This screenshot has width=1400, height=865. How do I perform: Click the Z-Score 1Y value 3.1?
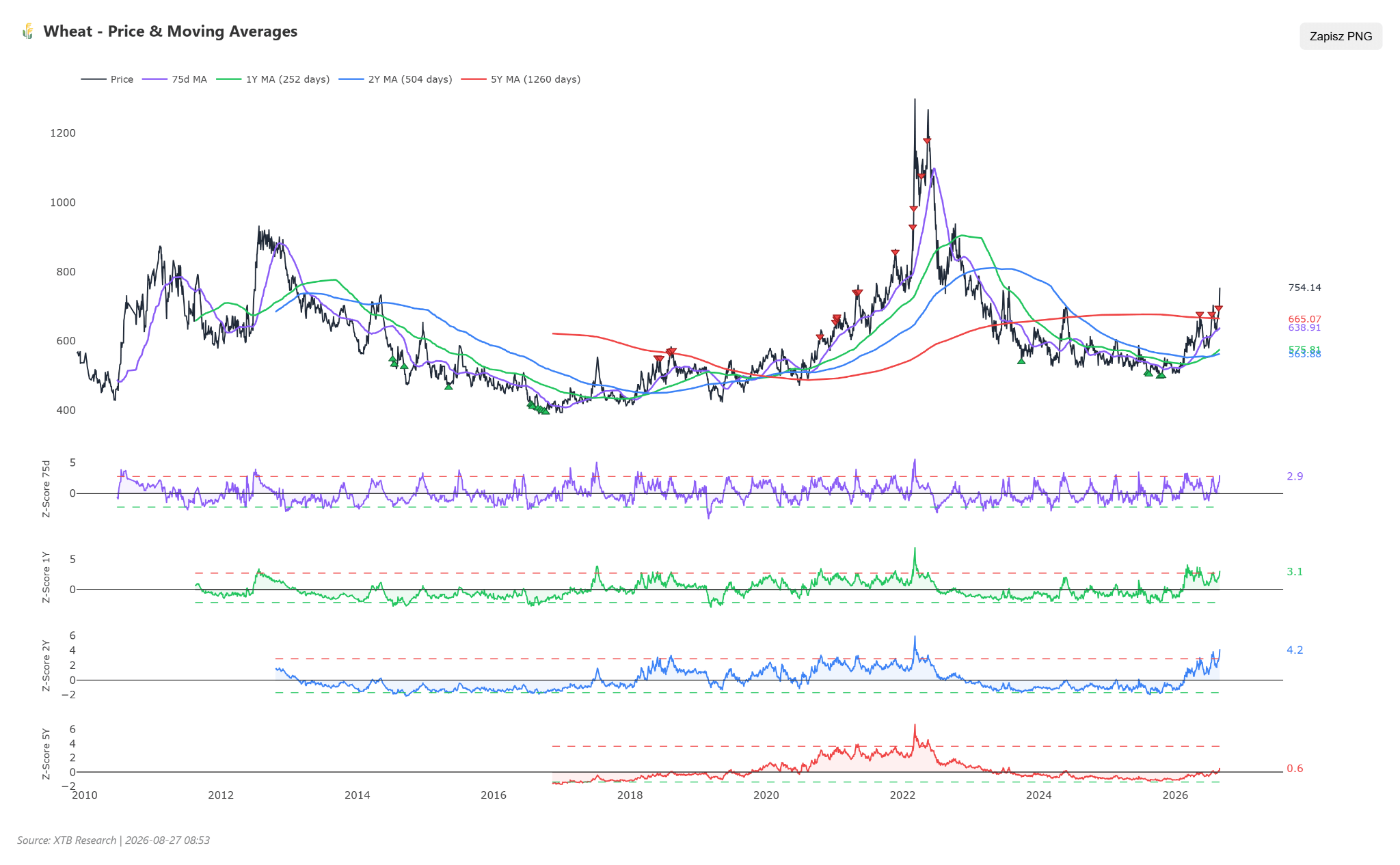tap(1295, 572)
